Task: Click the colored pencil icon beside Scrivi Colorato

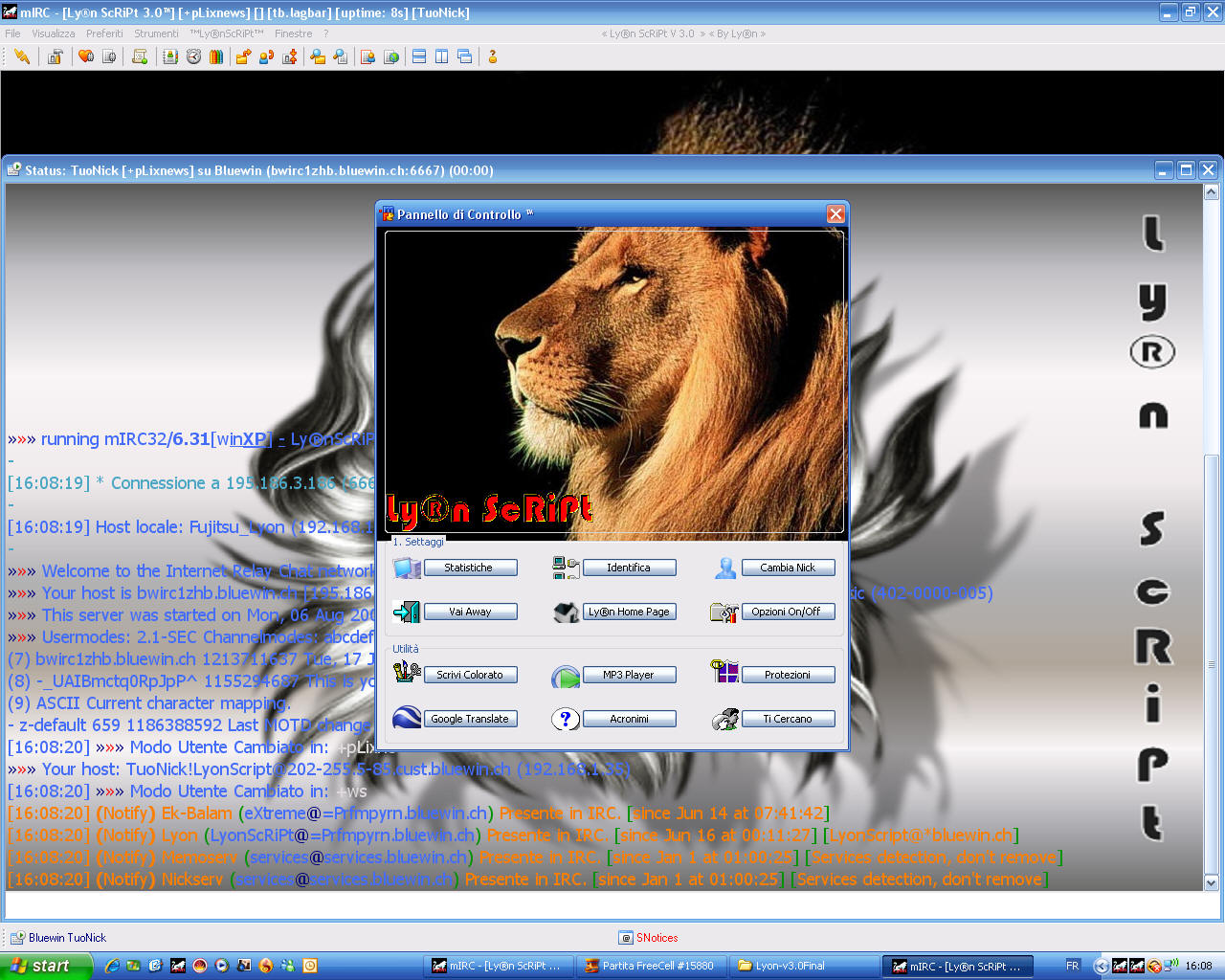Action: pos(407,673)
